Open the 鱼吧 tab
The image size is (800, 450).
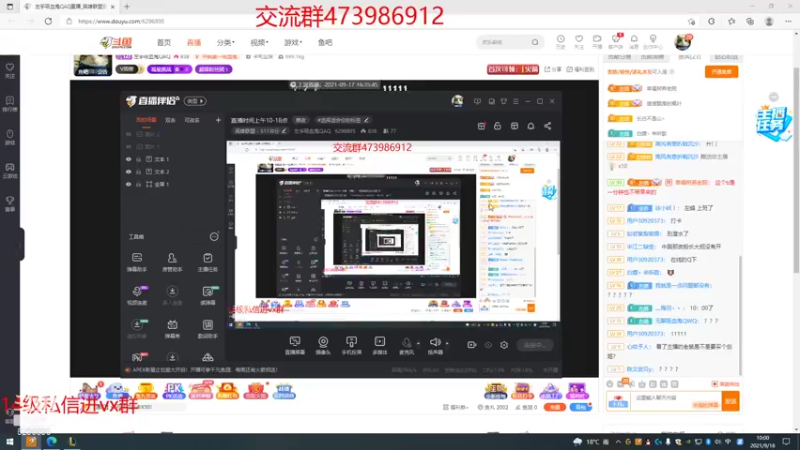click(x=325, y=42)
